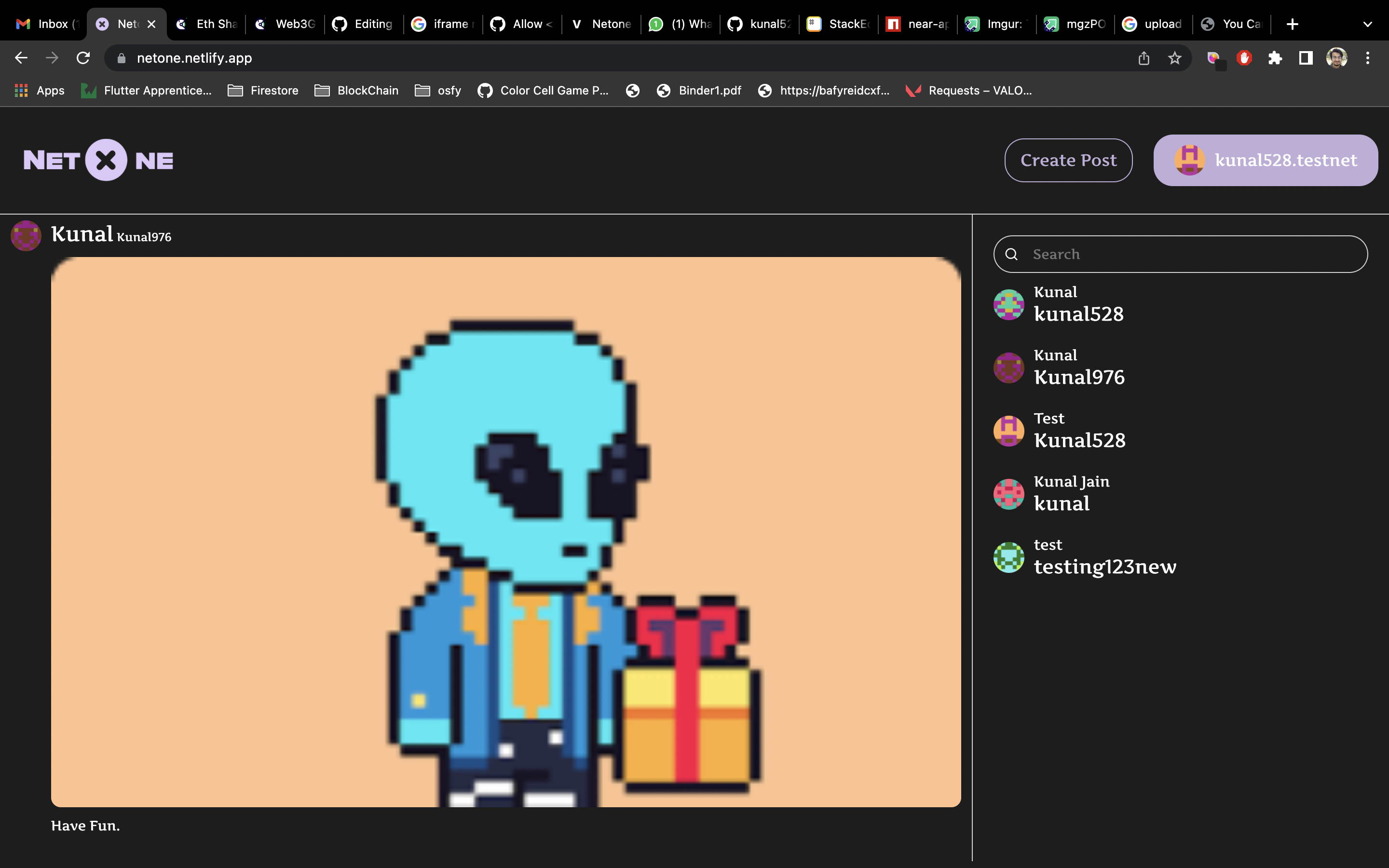Switch to the iframe Google tab
The width and height of the screenshot is (1389, 868).
(444, 24)
